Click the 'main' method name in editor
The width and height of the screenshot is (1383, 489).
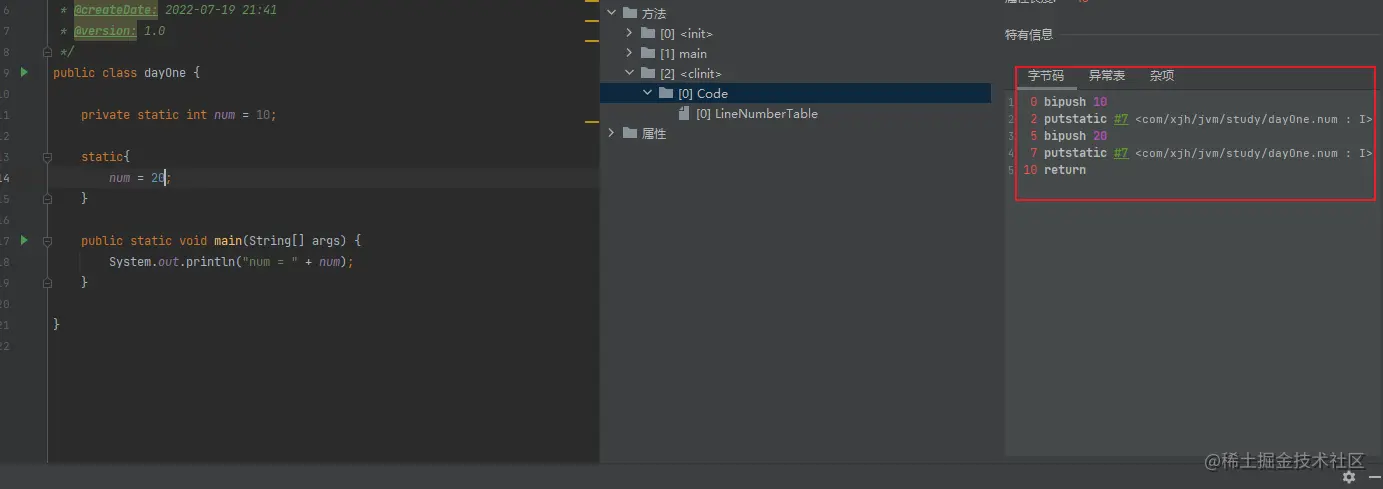pyautogui.click(x=227, y=241)
